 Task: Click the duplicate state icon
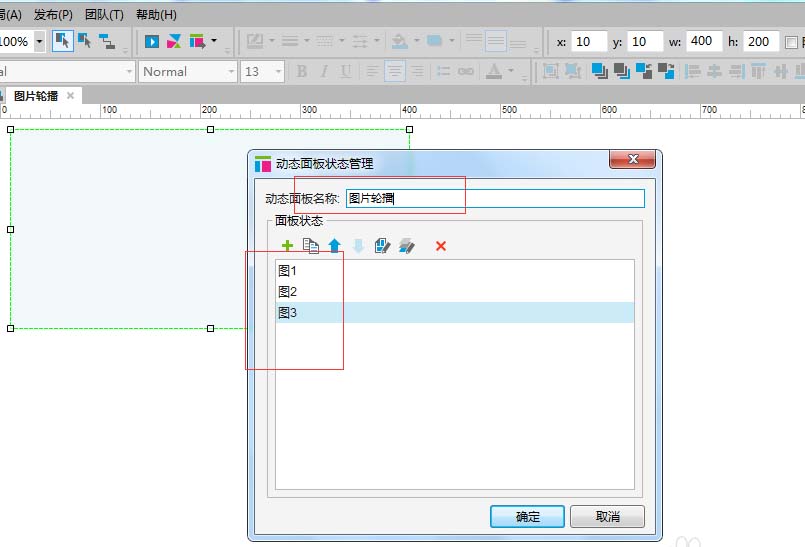(x=311, y=246)
